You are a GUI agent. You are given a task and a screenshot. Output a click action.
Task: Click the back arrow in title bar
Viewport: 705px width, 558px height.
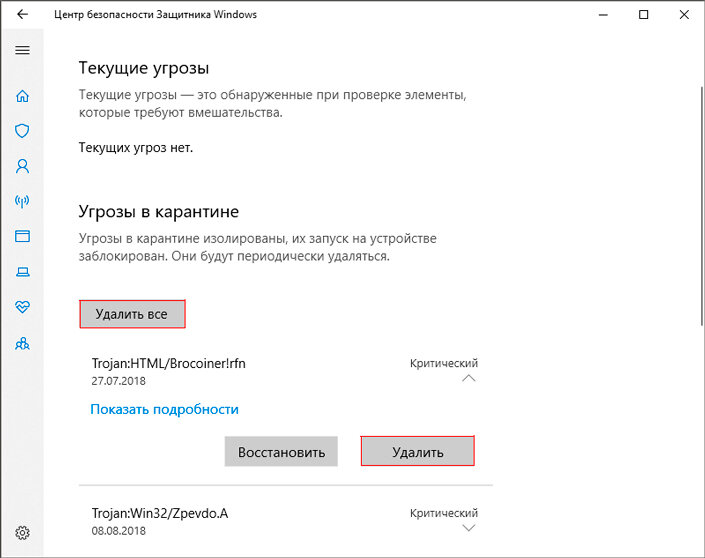[22, 14]
